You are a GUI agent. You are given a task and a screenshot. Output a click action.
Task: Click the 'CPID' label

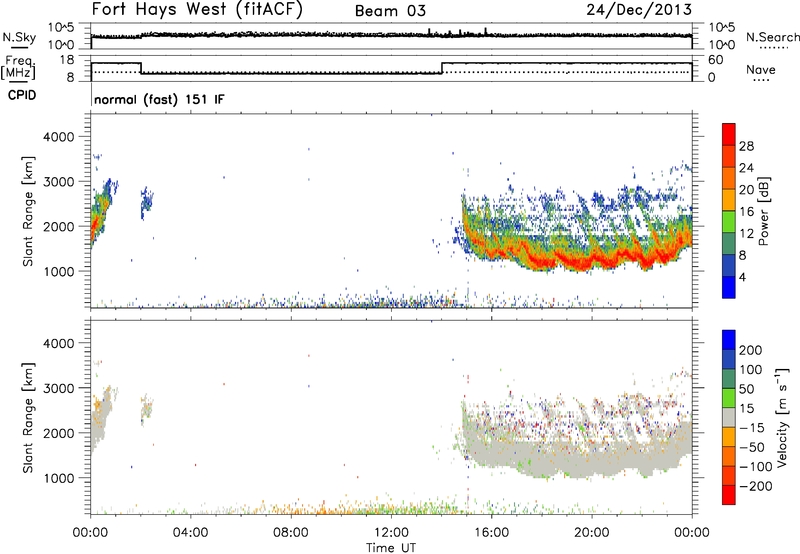tap(22, 95)
